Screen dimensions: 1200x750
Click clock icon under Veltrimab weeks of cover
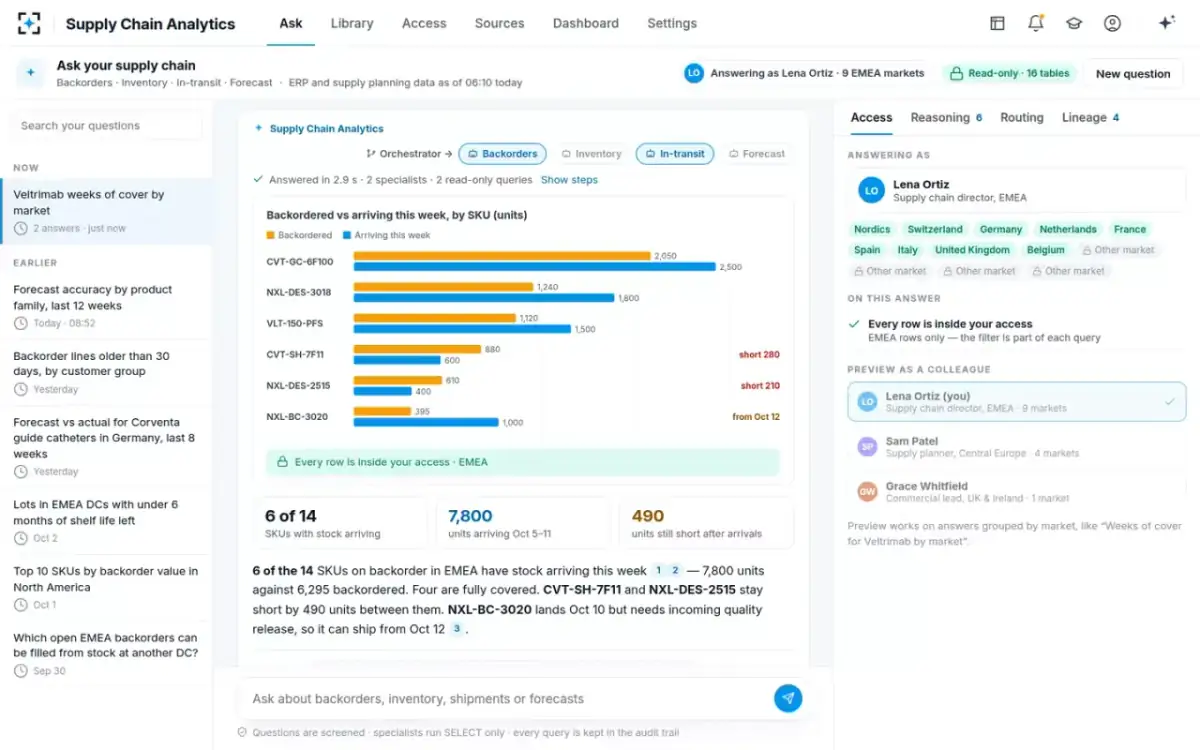[21, 229]
